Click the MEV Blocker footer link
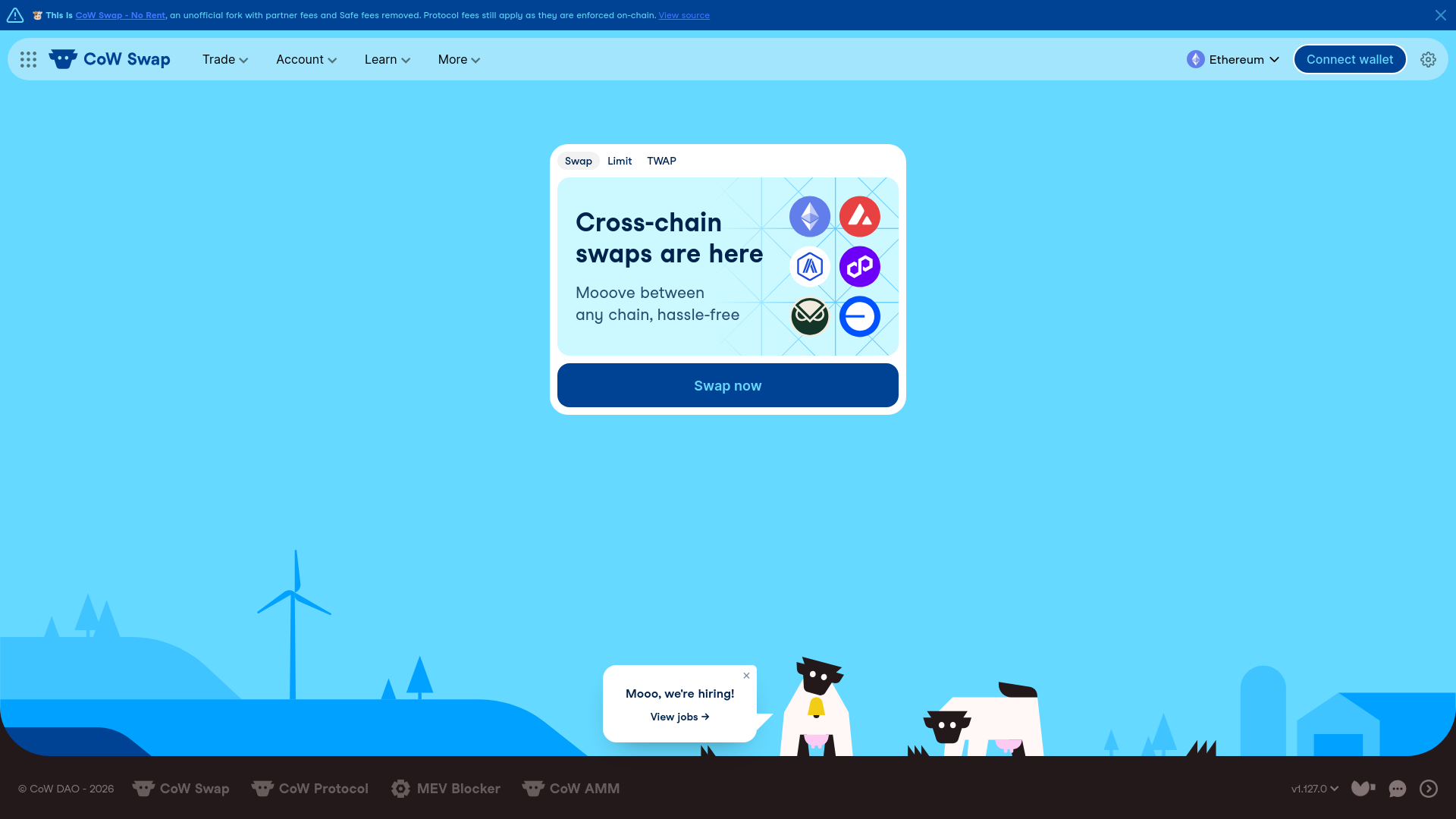 pyautogui.click(x=446, y=789)
